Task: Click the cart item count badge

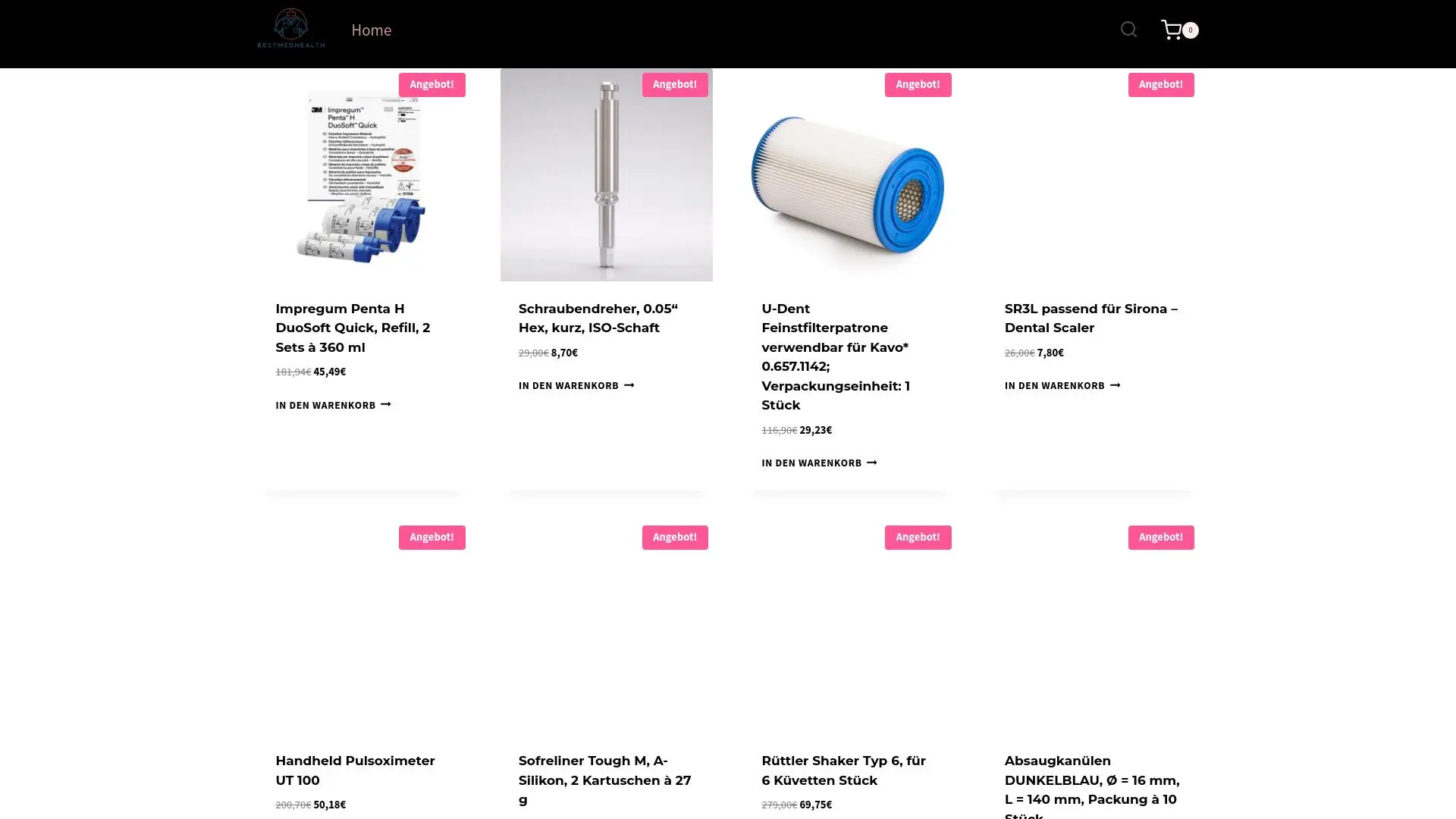Action: (1191, 30)
